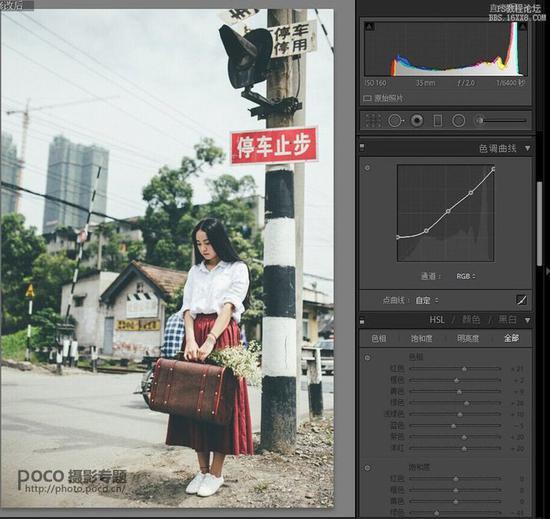Select the Radial Filter tool

tap(458, 121)
